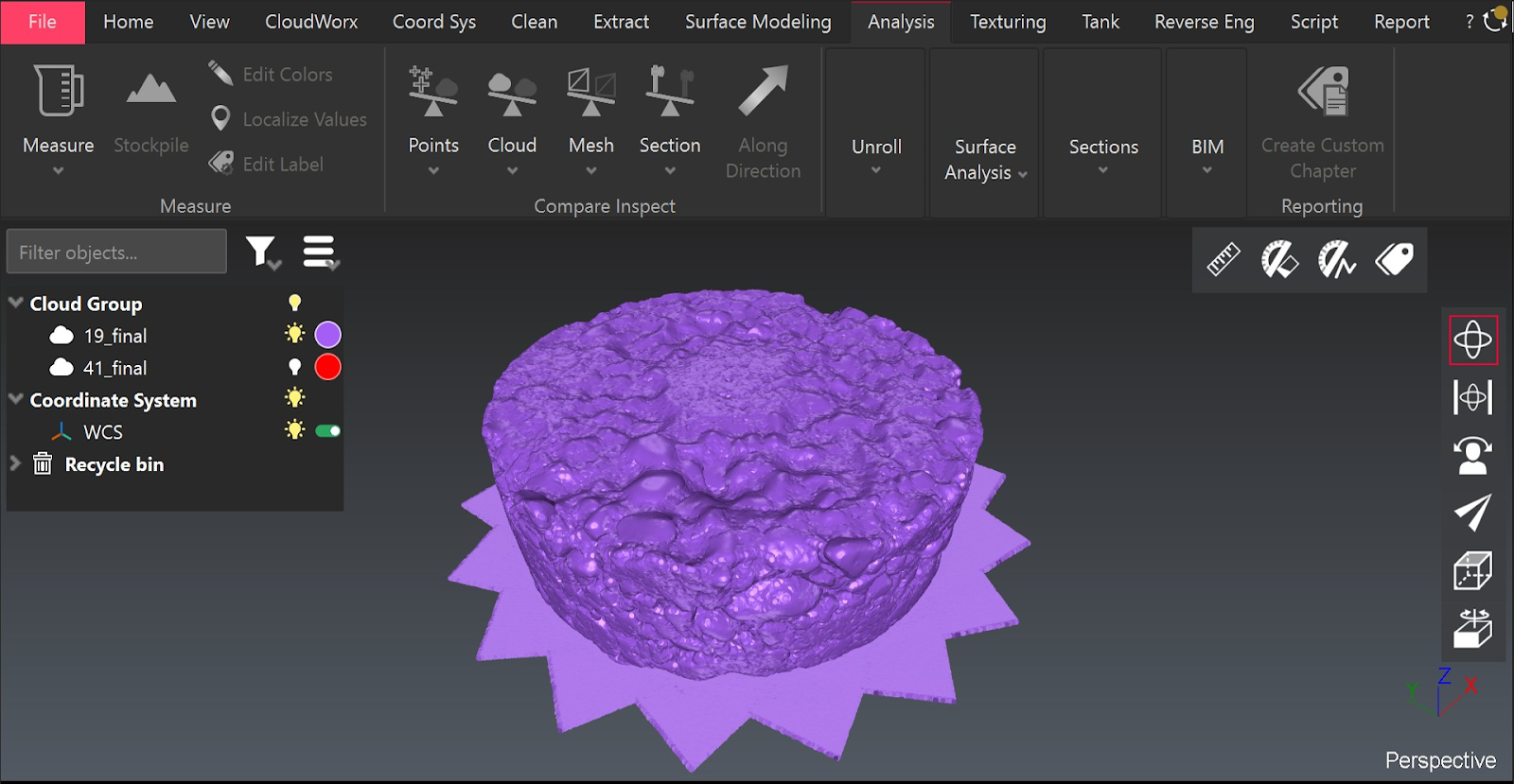Select the compass polyline tool icon
The image size is (1514, 784).
click(x=1337, y=259)
